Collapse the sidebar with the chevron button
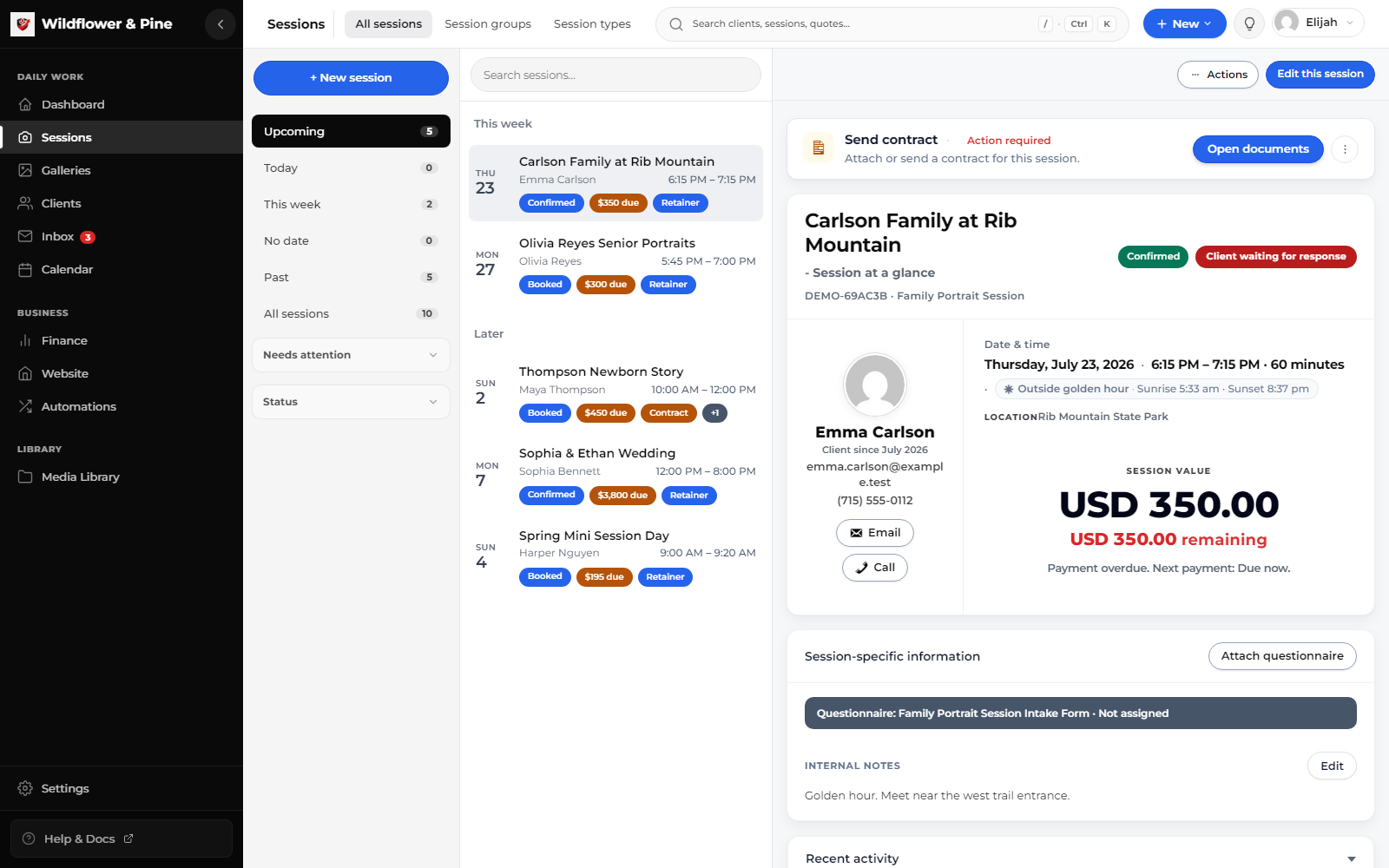This screenshot has height=868, width=1389. point(221,24)
